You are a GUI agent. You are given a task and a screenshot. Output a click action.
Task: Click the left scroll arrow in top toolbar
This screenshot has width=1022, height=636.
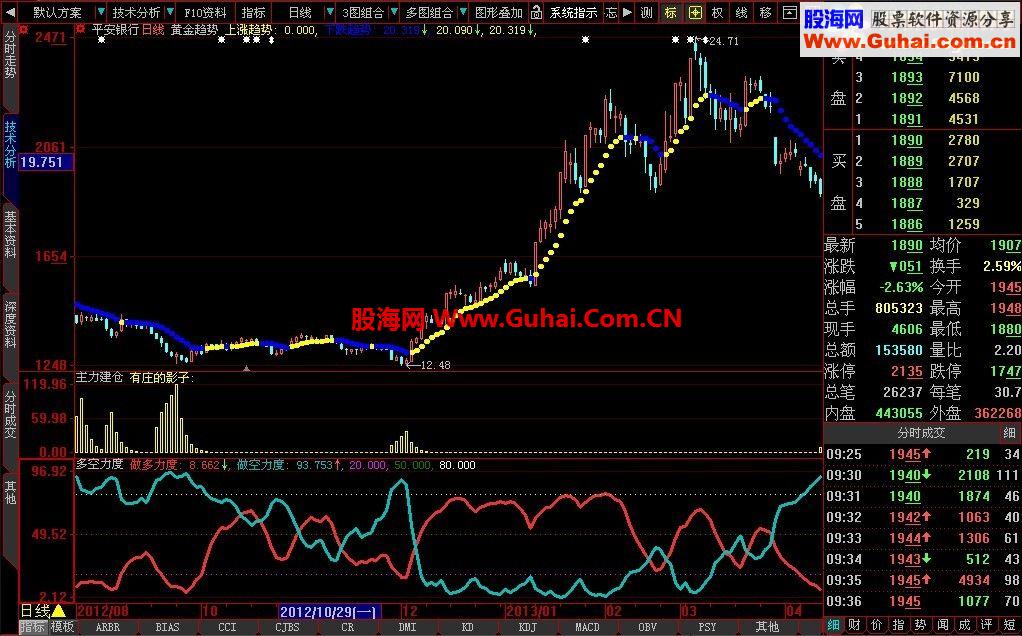click(x=10, y=12)
